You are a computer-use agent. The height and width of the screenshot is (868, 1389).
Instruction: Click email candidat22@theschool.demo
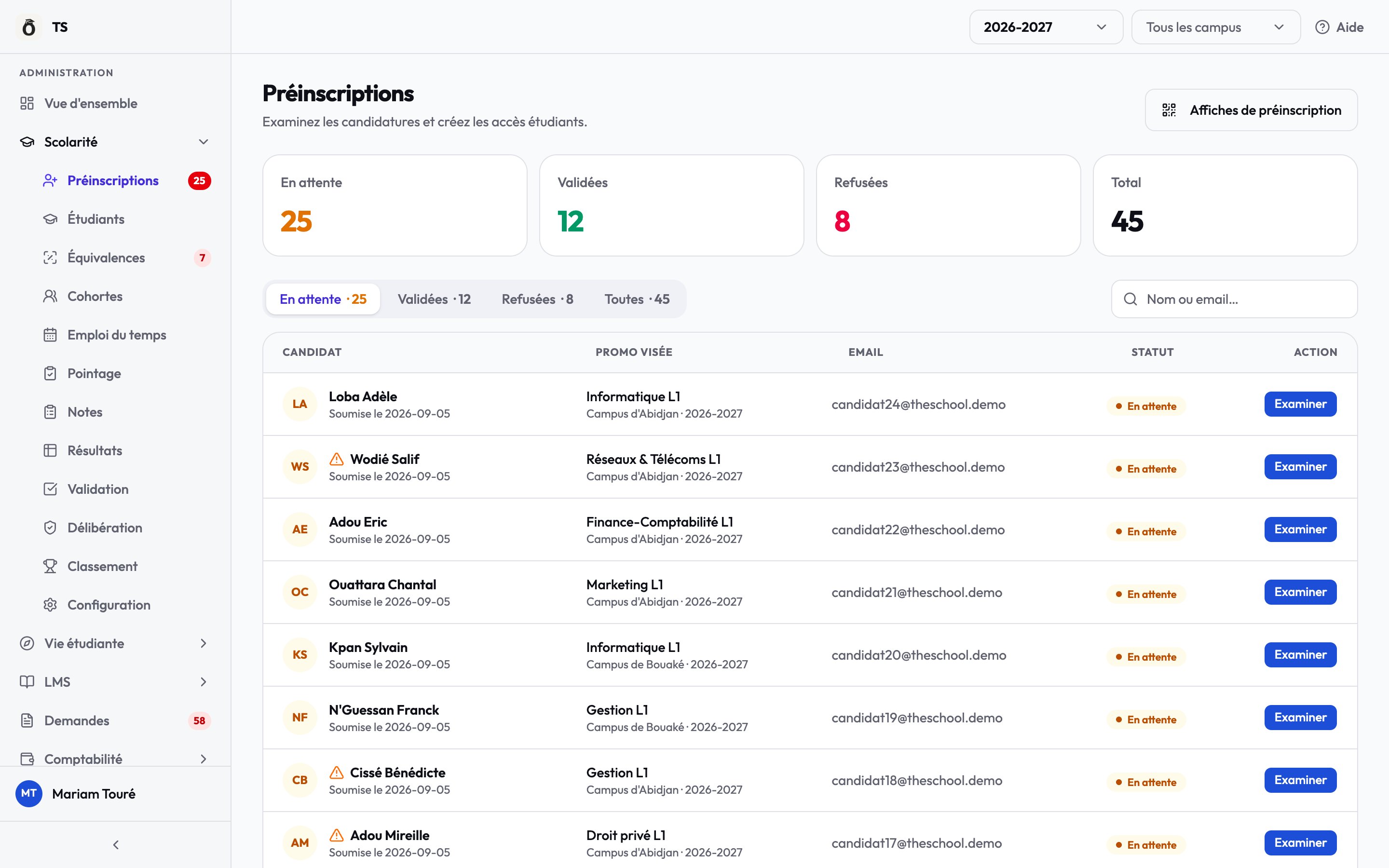pyautogui.click(x=918, y=530)
